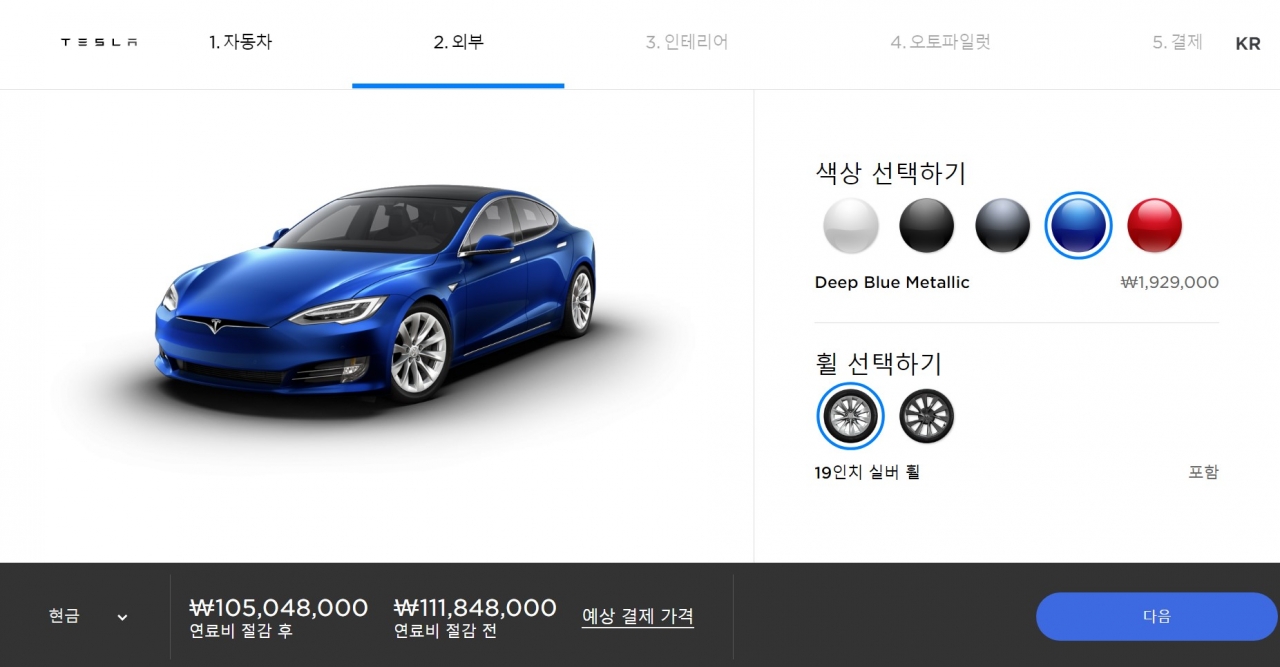Expand payment options chevron arrow
The image size is (1280, 667).
pos(122,618)
